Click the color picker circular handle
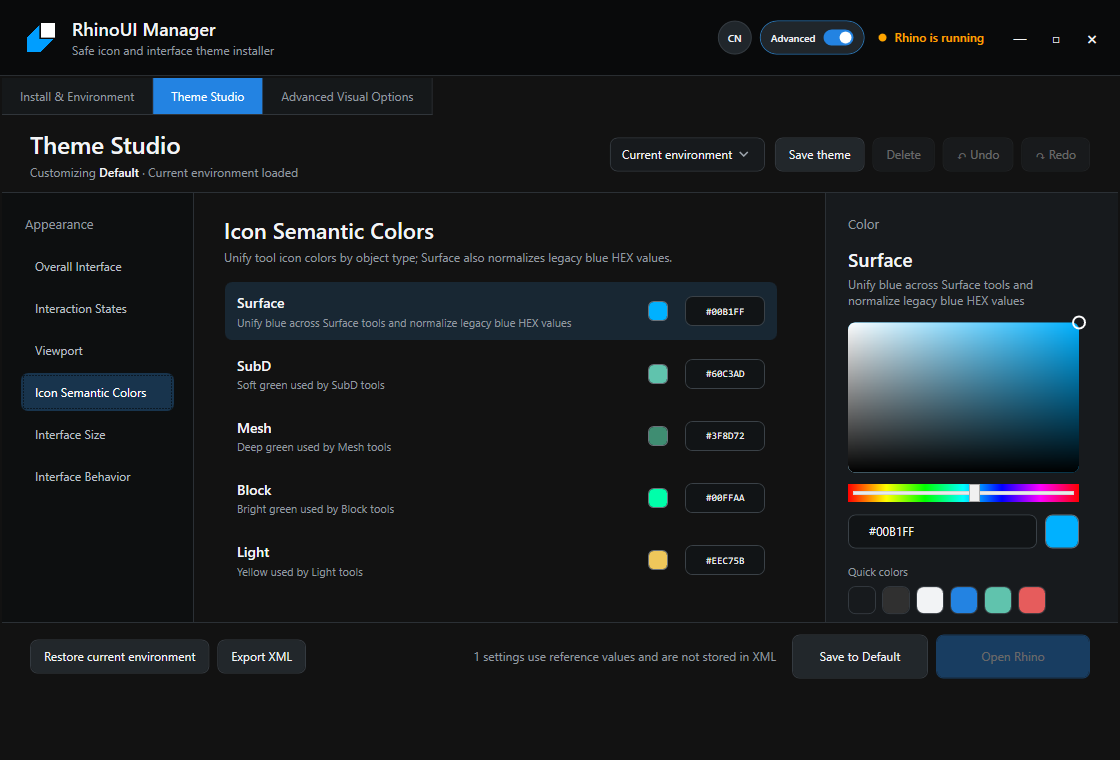 [x=1079, y=323]
